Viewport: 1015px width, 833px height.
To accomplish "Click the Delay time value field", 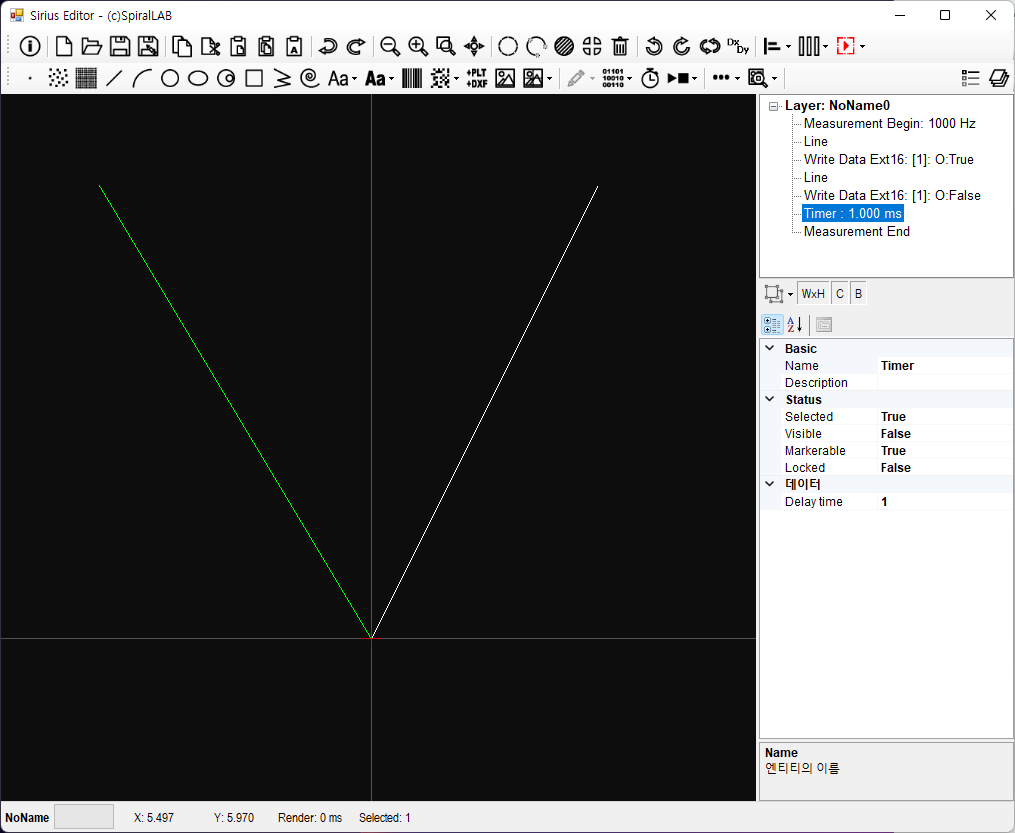I will tap(944, 502).
